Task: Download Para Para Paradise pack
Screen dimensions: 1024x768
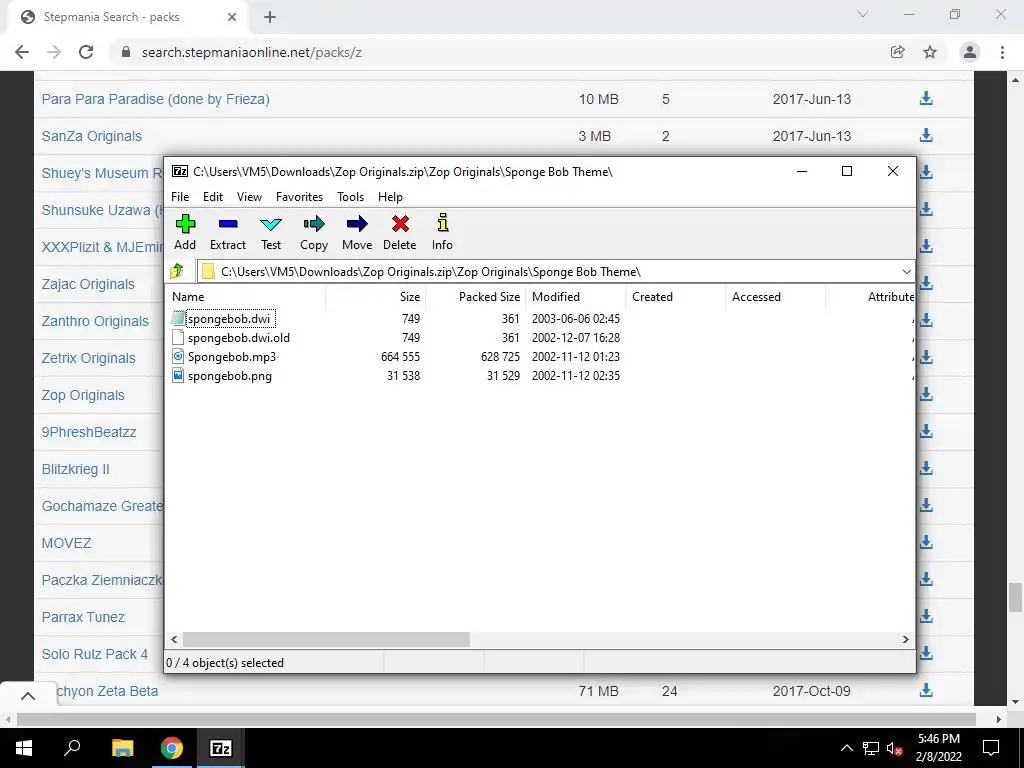Action: (926, 99)
